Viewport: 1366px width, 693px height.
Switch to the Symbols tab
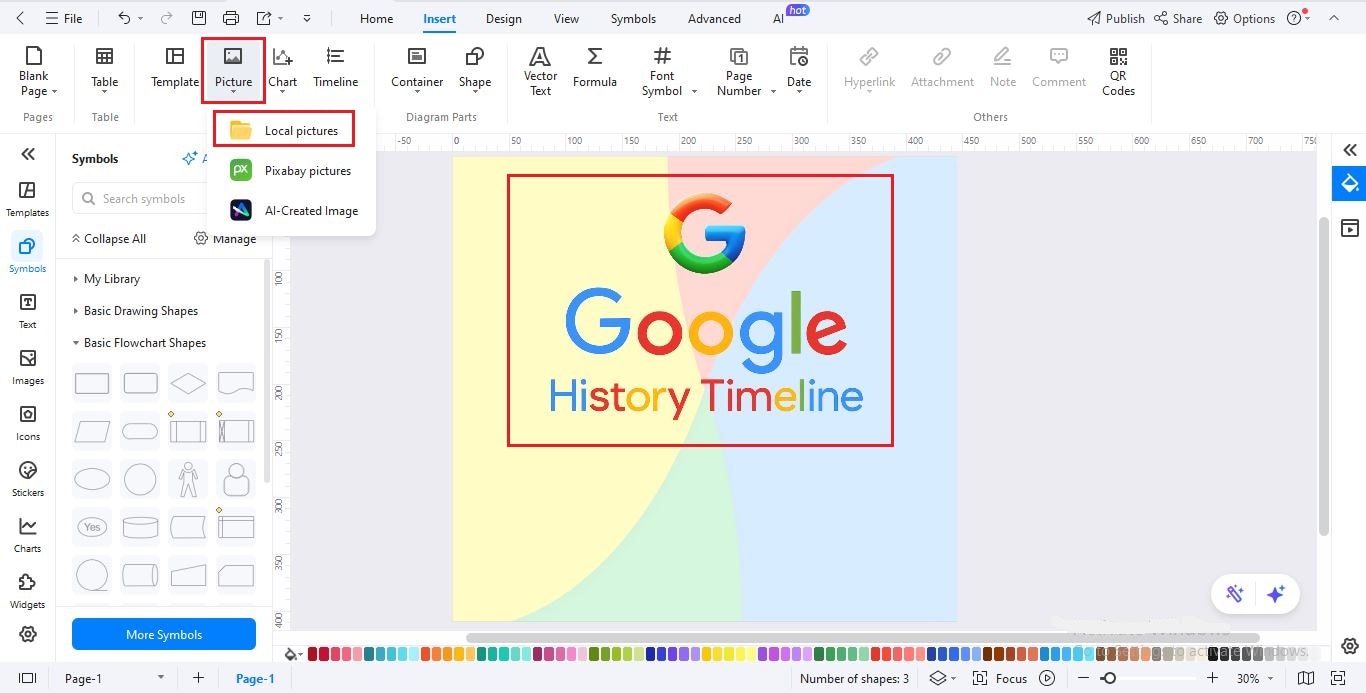tap(633, 18)
